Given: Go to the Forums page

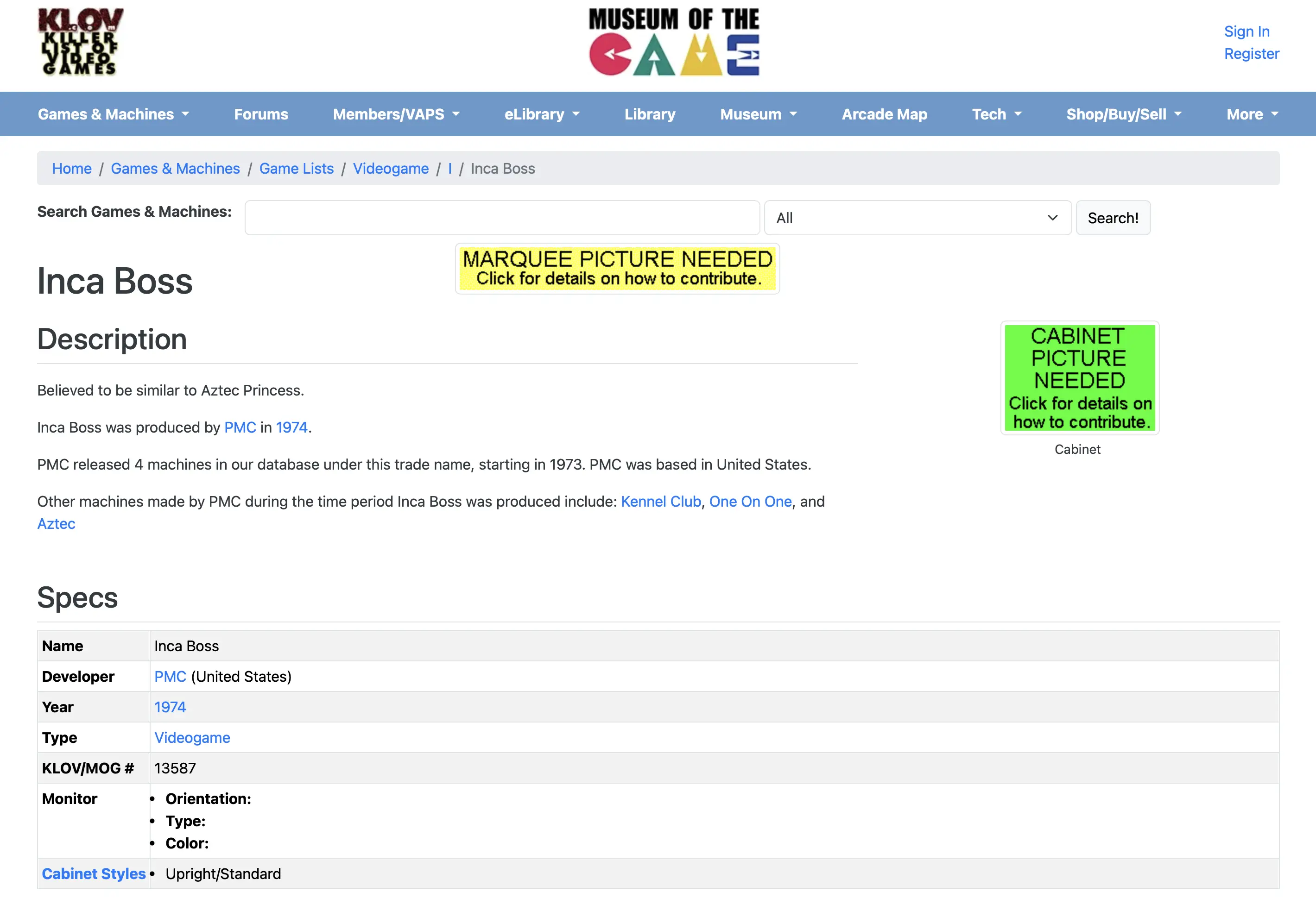Looking at the screenshot, I should [x=261, y=114].
